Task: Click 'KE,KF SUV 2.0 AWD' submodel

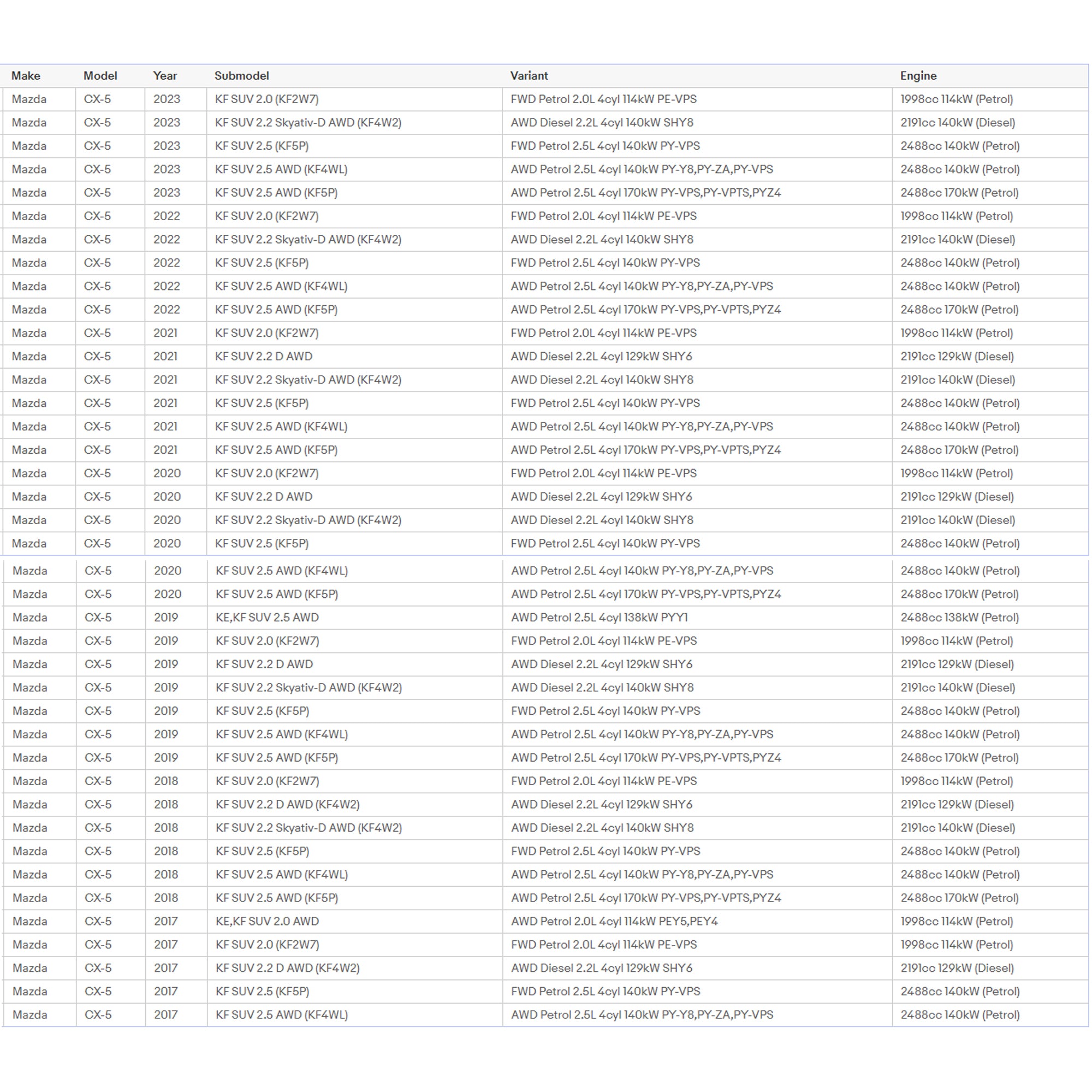Action: tap(267, 922)
